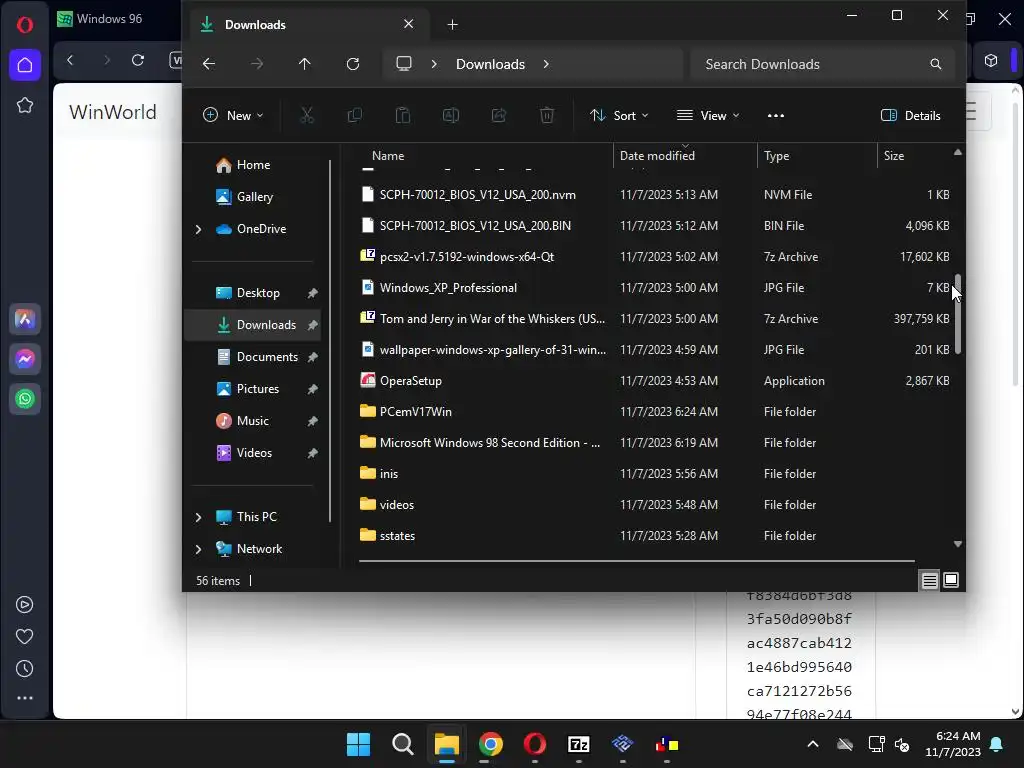Expand the Network tree node
This screenshot has width=1024, height=768.
click(x=199, y=549)
